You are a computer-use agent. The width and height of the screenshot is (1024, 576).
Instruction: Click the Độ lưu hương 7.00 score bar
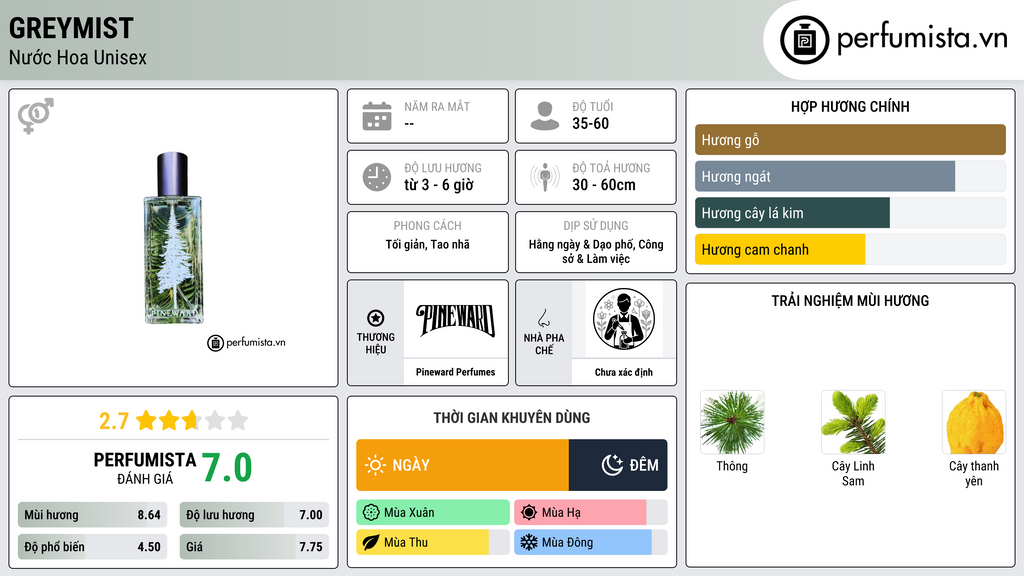pyautogui.click(x=254, y=515)
